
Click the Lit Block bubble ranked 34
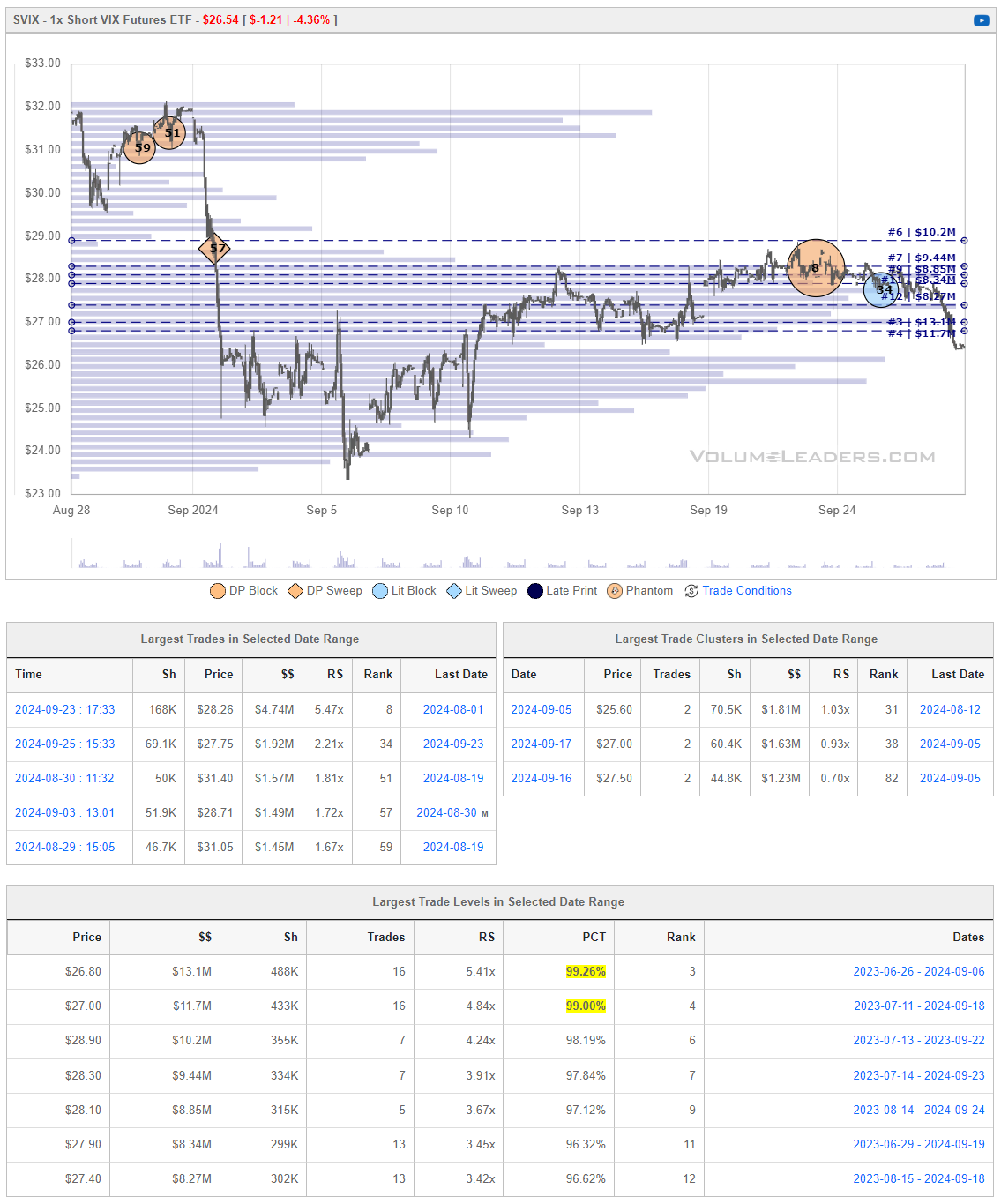pos(881,289)
